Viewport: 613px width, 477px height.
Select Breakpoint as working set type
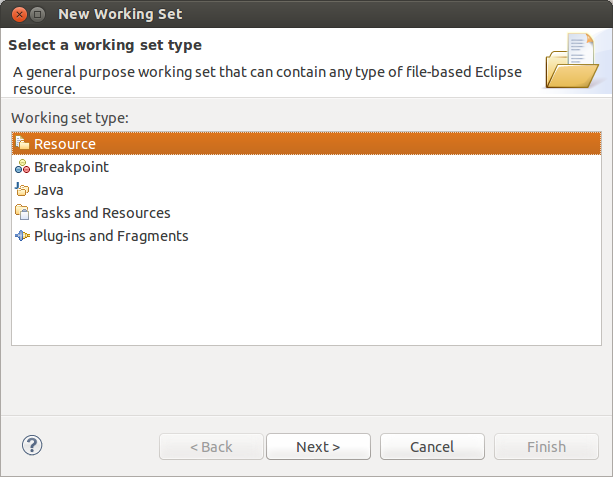pyautogui.click(x=306, y=167)
